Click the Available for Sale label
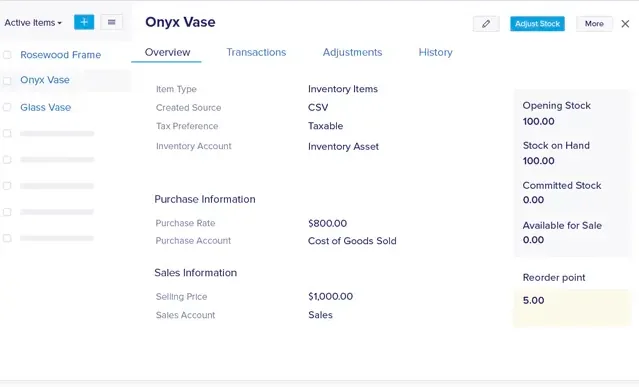This screenshot has height=387, width=639. (x=562, y=225)
